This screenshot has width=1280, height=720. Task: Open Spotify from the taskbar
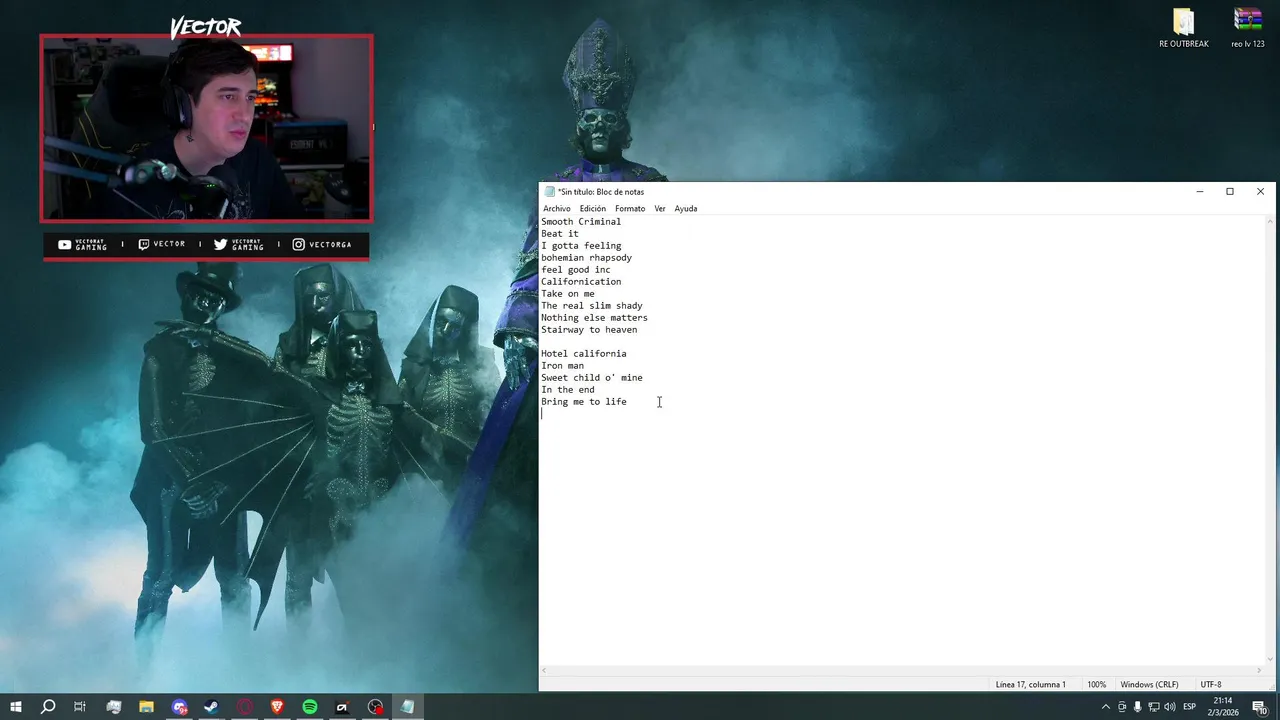click(x=310, y=707)
